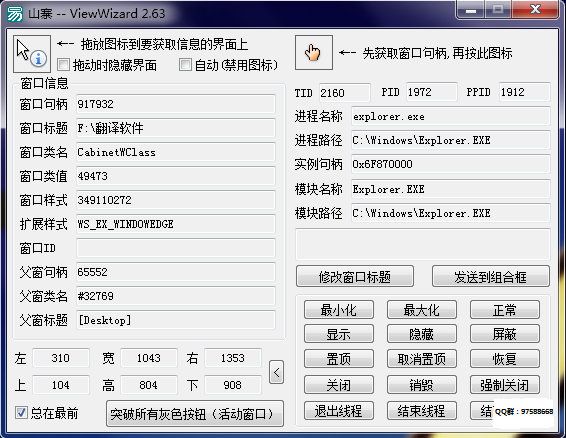Click the hand pointer icon button
566x438 pixels.
click(314, 52)
